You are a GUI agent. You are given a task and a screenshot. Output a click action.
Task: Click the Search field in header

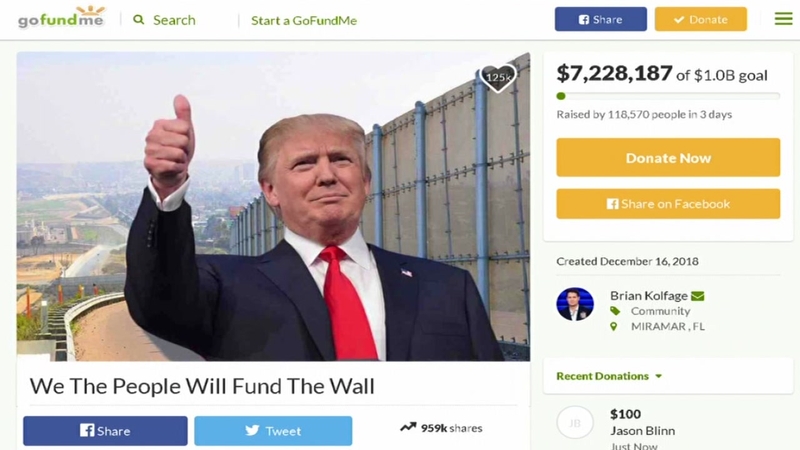click(x=174, y=20)
